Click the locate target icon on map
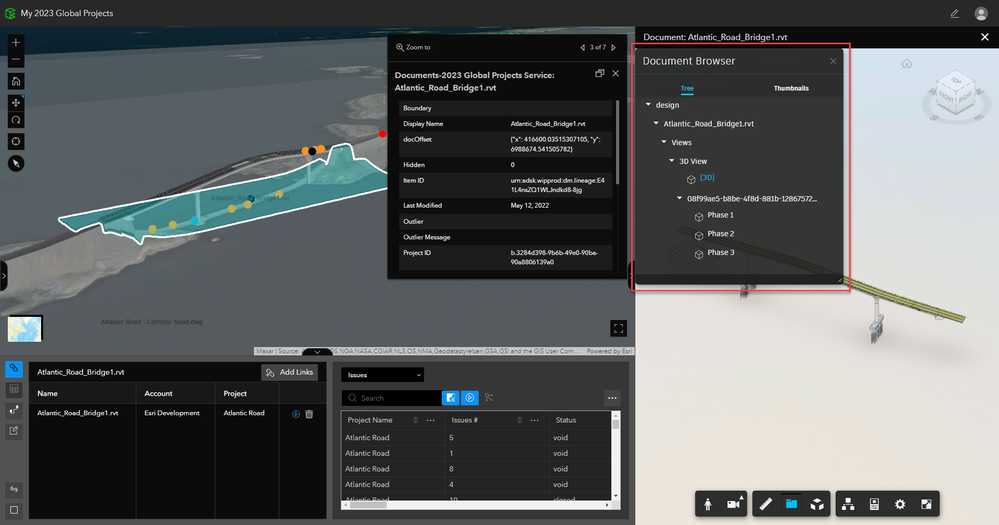 pos(16,141)
